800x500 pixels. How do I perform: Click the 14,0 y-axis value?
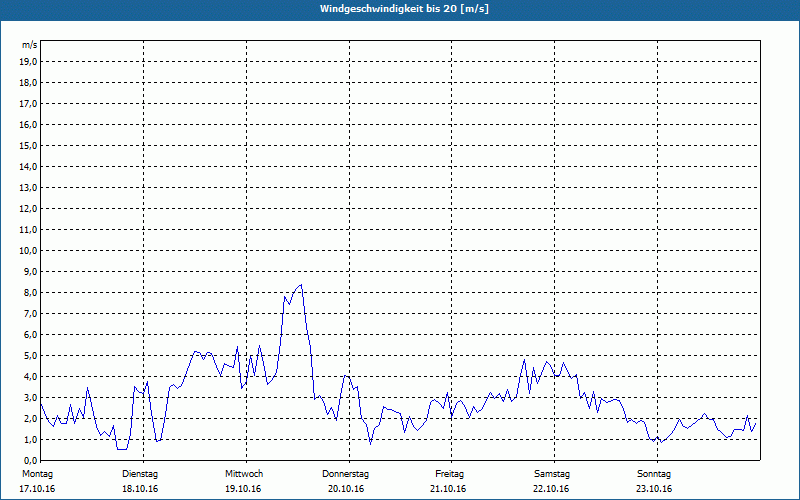click(x=28, y=166)
